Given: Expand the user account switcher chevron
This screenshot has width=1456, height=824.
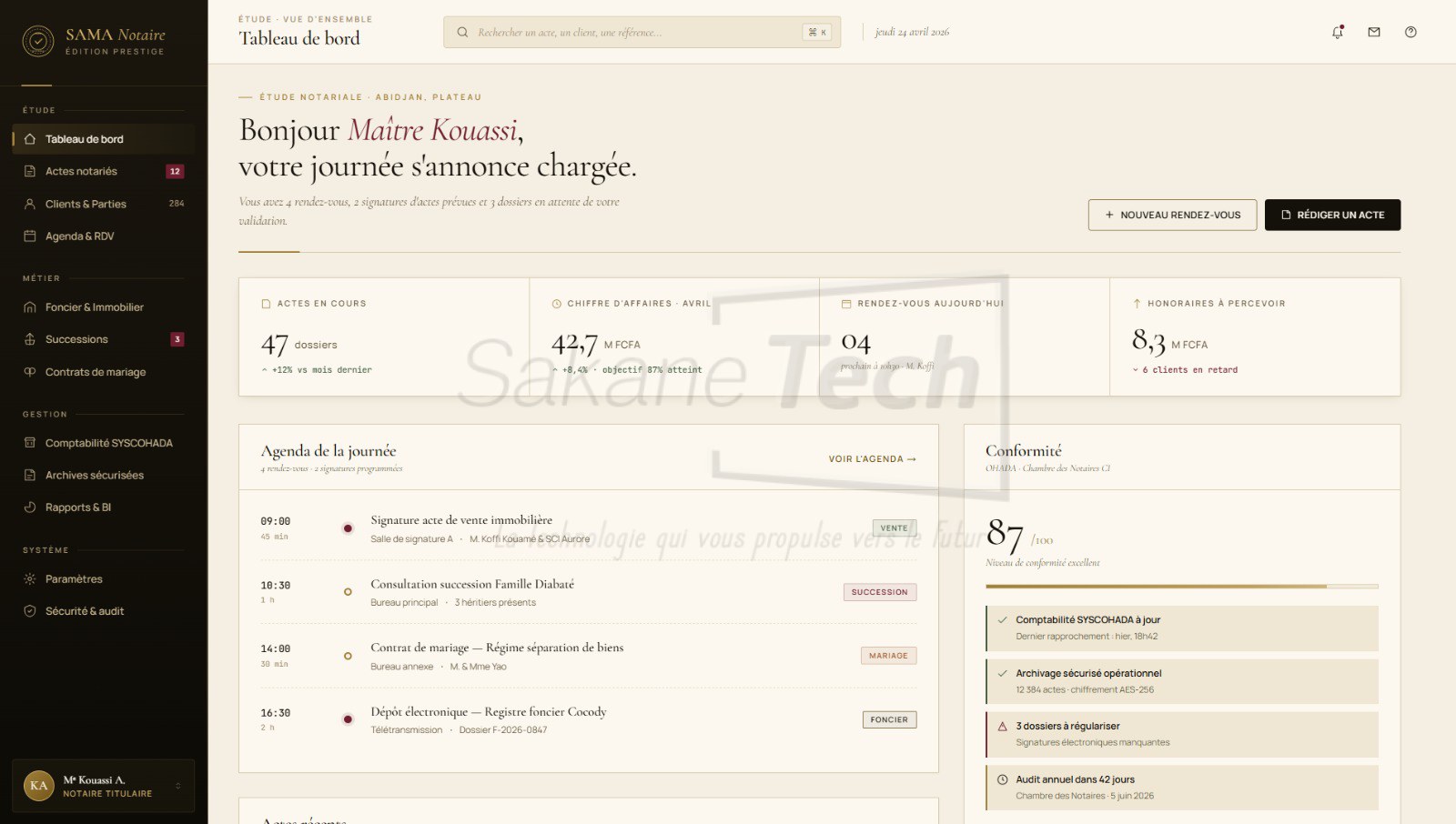Looking at the screenshot, I should click(x=178, y=786).
